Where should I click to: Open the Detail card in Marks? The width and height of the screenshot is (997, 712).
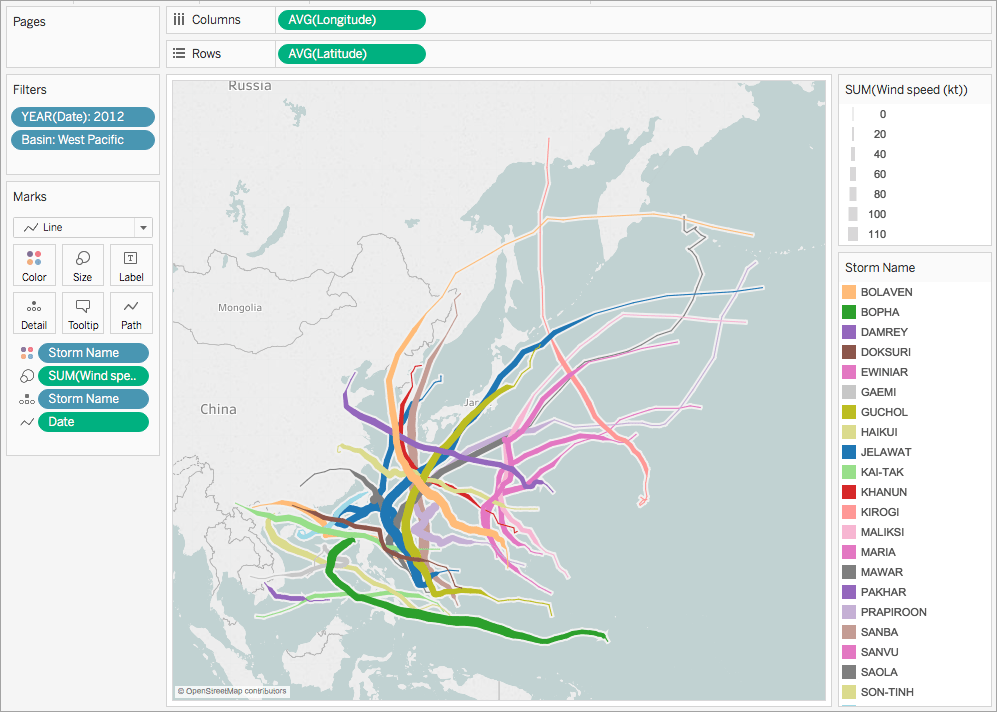pos(34,313)
